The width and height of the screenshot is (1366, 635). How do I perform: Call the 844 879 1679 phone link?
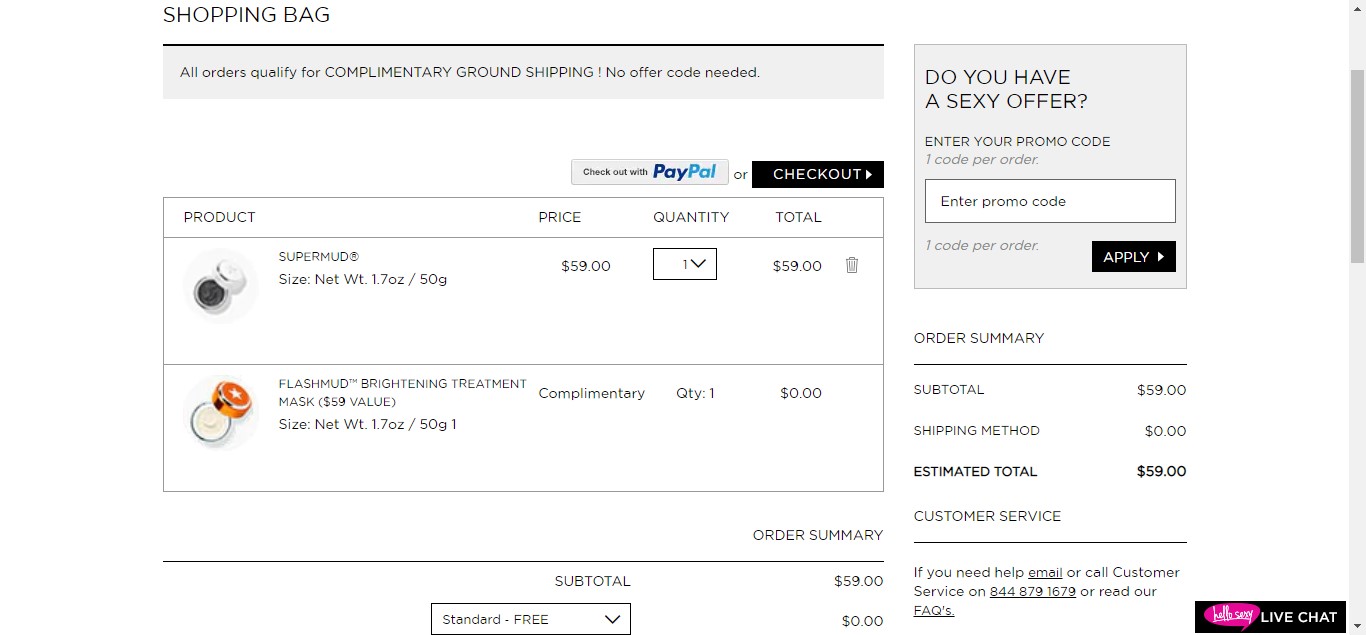pyautogui.click(x=1033, y=592)
